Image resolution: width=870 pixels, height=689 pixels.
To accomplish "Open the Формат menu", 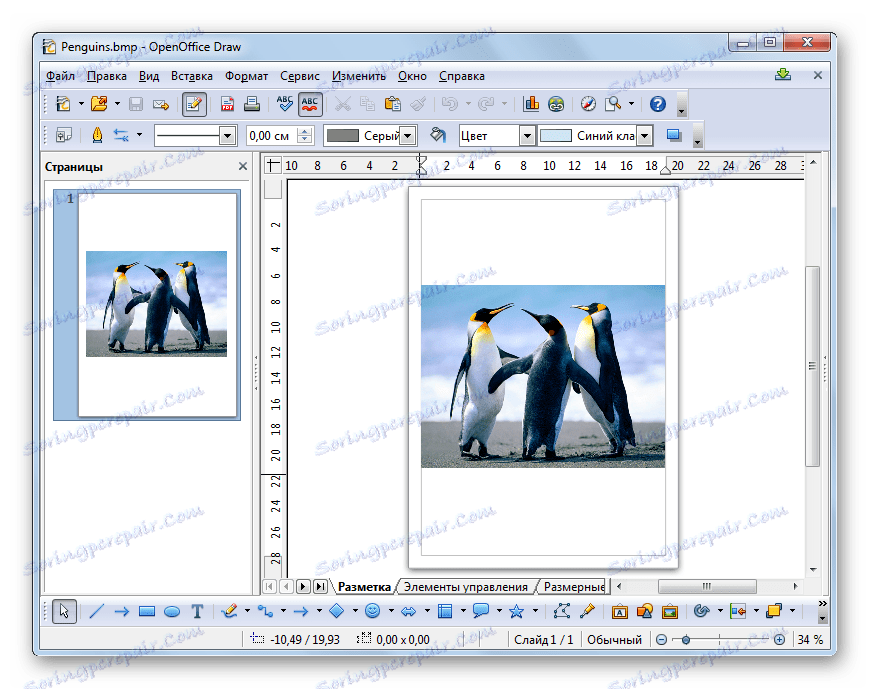I will [x=246, y=76].
